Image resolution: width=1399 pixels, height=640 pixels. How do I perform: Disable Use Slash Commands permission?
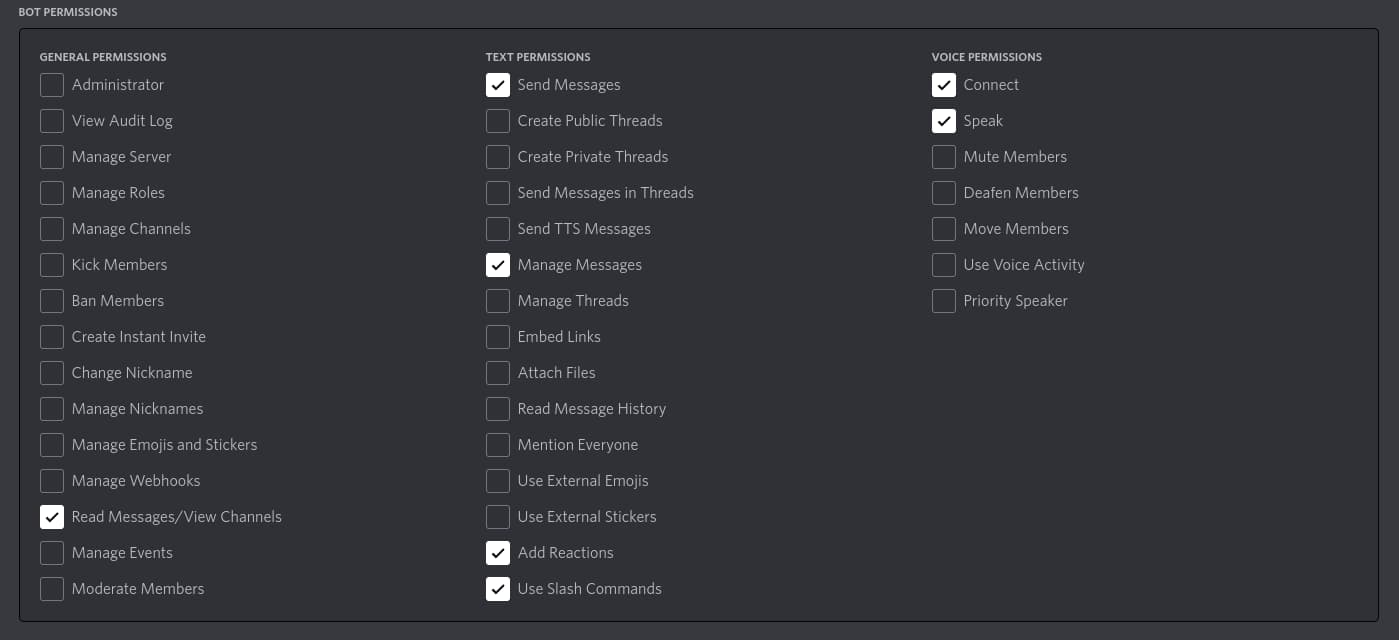(498, 589)
